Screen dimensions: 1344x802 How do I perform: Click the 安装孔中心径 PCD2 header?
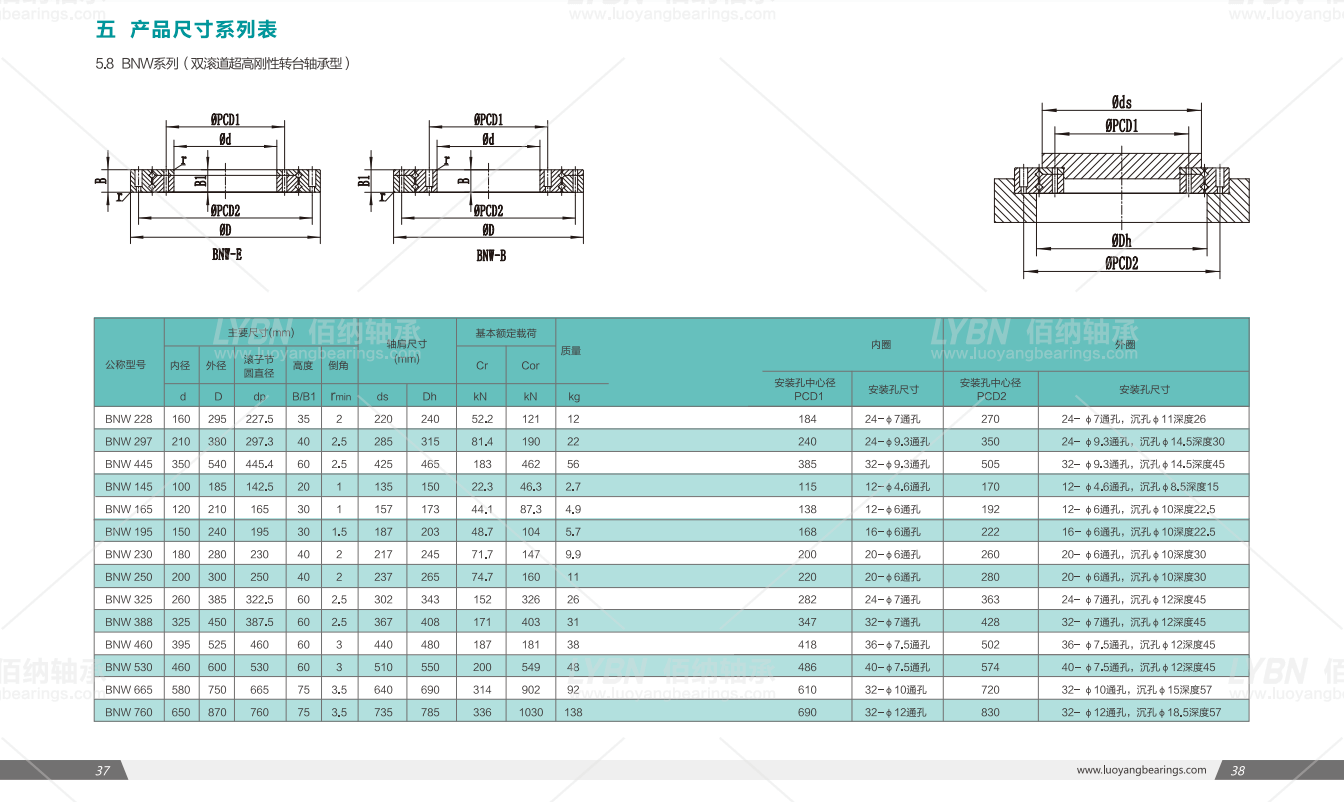coord(990,389)
